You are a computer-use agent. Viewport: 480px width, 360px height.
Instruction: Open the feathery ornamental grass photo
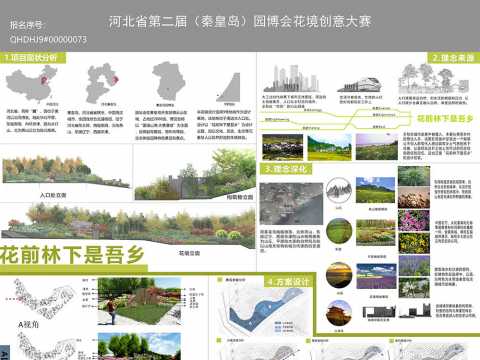click(414, 198)
